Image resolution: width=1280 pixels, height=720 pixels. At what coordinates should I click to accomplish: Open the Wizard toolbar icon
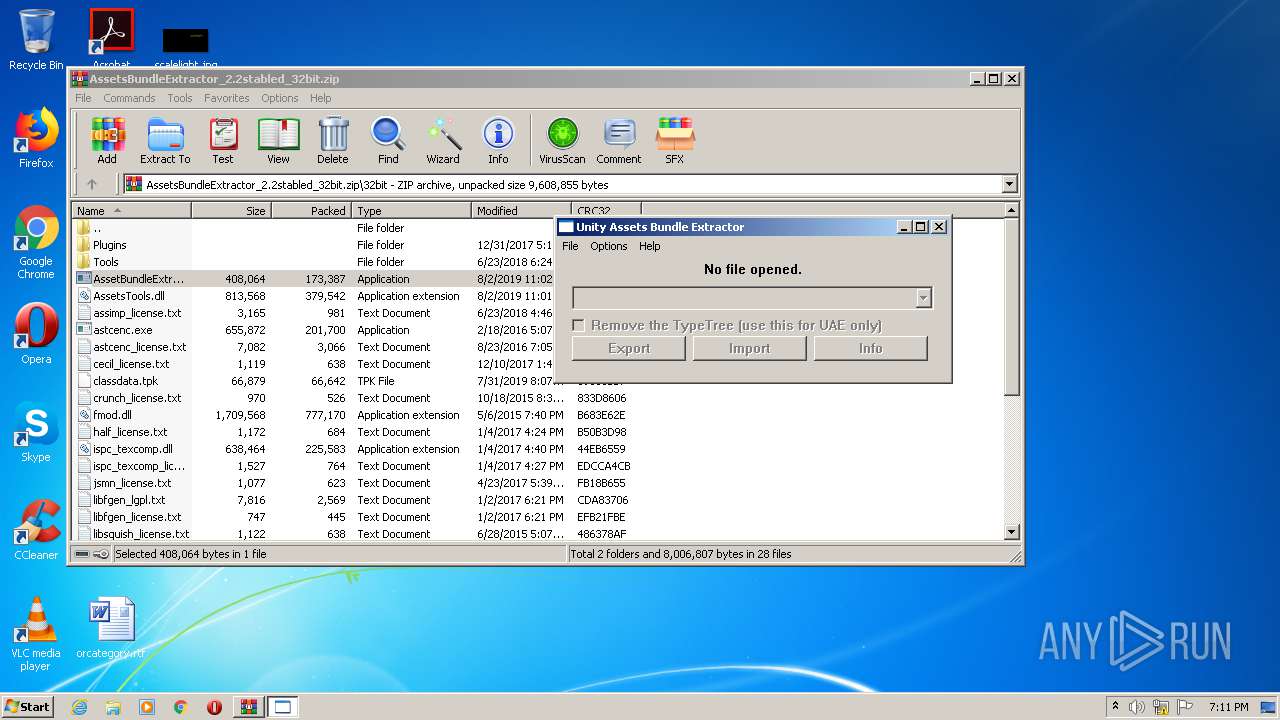tap(443, 141)
